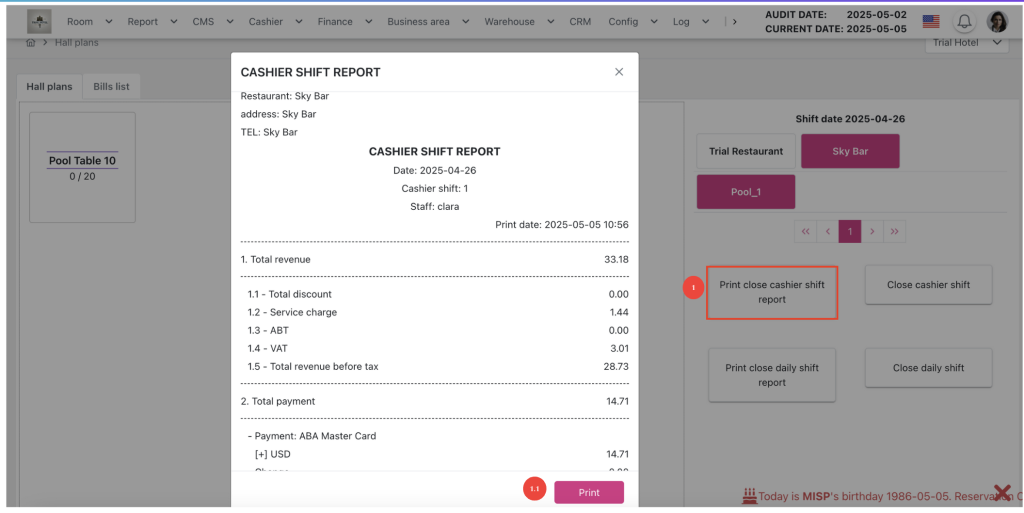The image size is (1024, 513).
Task: Close the Cashier Shift Report dialog
Action: point(619,72)
